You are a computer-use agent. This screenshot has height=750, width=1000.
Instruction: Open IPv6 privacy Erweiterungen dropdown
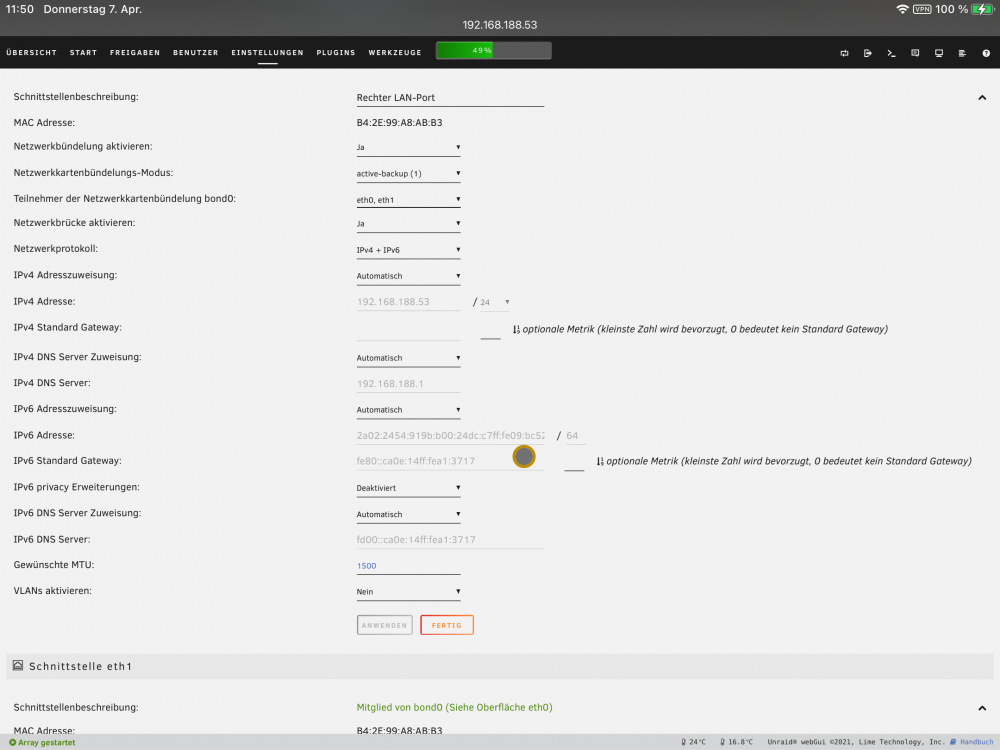[408, 488]
